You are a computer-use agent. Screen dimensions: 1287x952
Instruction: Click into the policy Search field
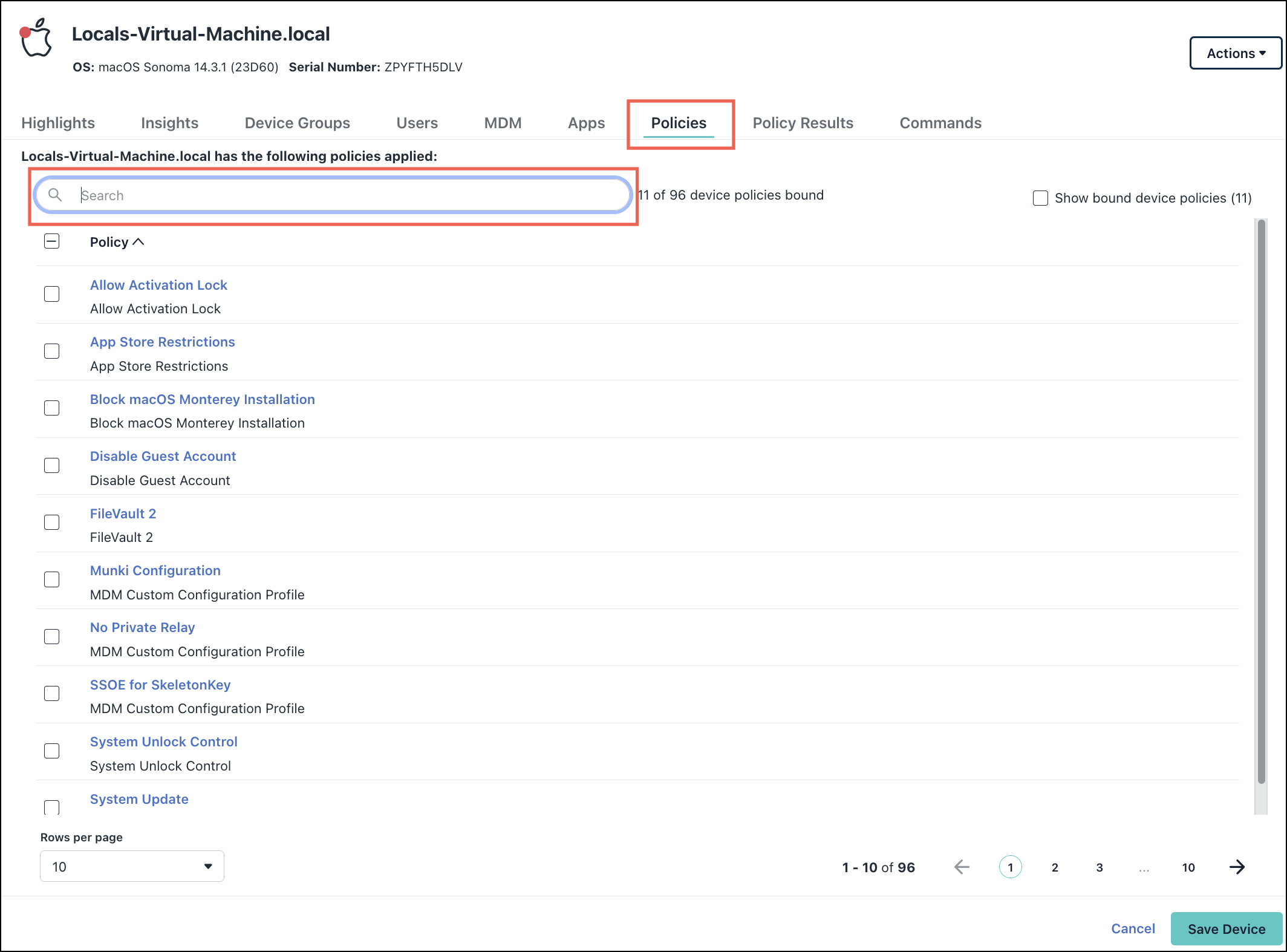pos(351,195)
